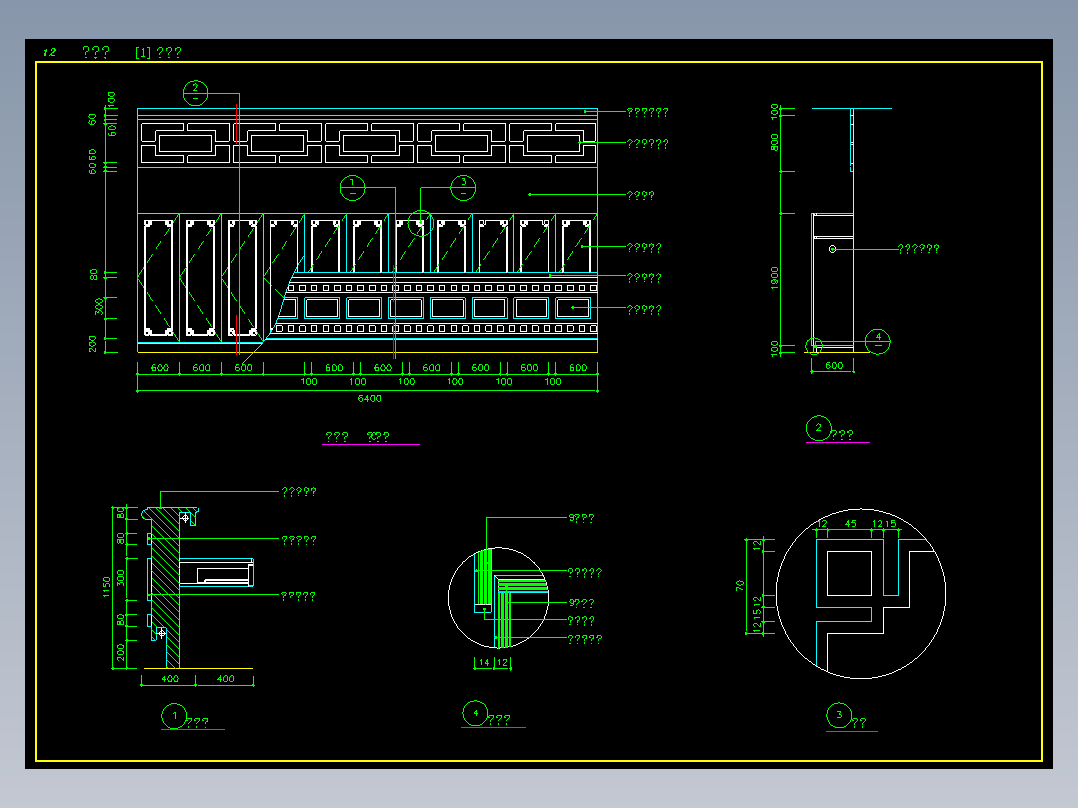
Task: Select the 70 vertical dimension beside detail 3
Action: click(x=740, y=586)
